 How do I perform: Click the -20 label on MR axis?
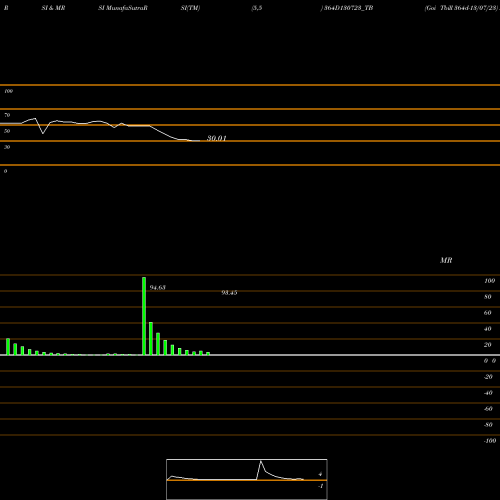tap(488, 377)
